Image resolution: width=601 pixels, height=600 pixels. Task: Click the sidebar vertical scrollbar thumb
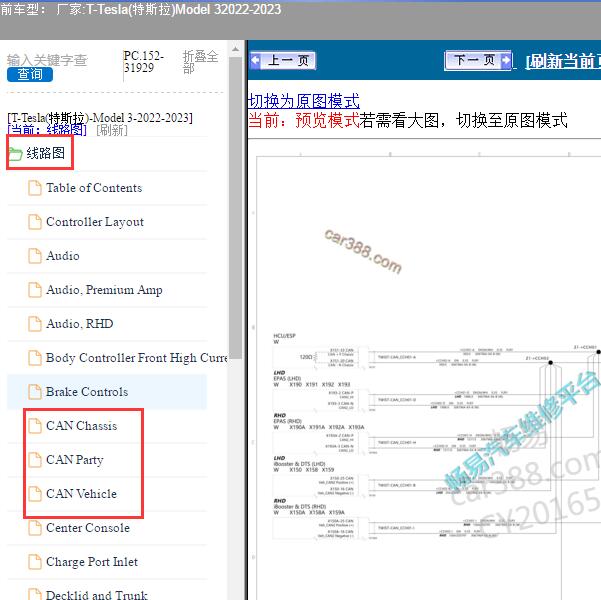point(235,208)
